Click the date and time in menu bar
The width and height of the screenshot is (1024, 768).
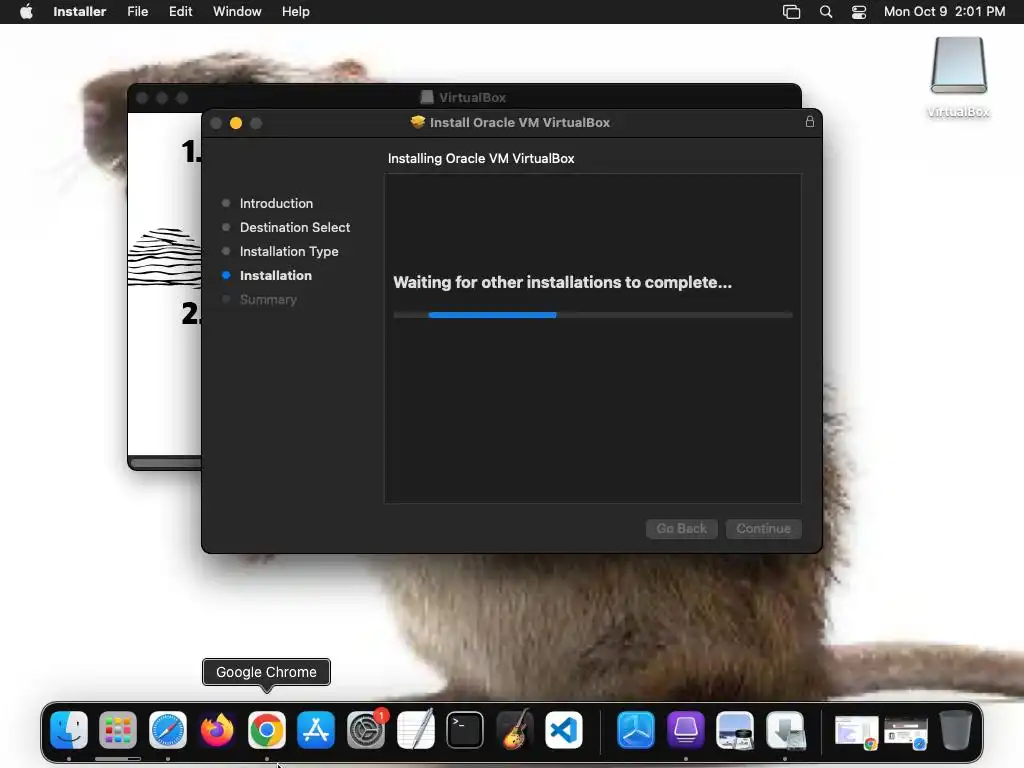point(944,11)
